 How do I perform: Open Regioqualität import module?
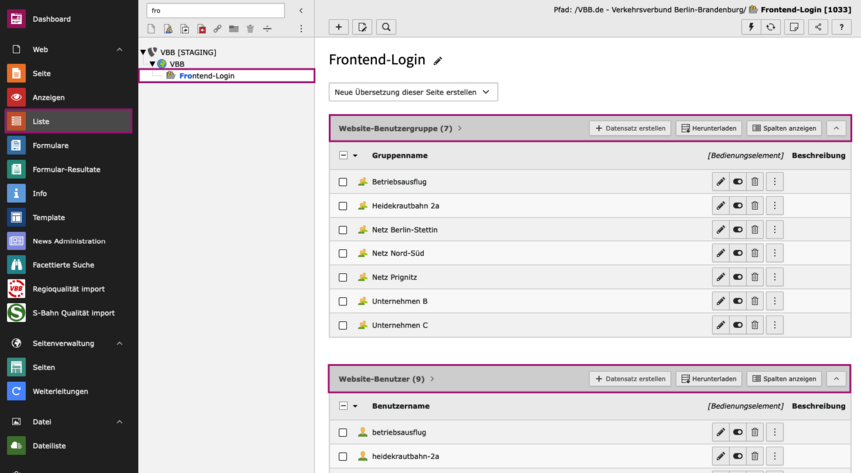[69, 289]
